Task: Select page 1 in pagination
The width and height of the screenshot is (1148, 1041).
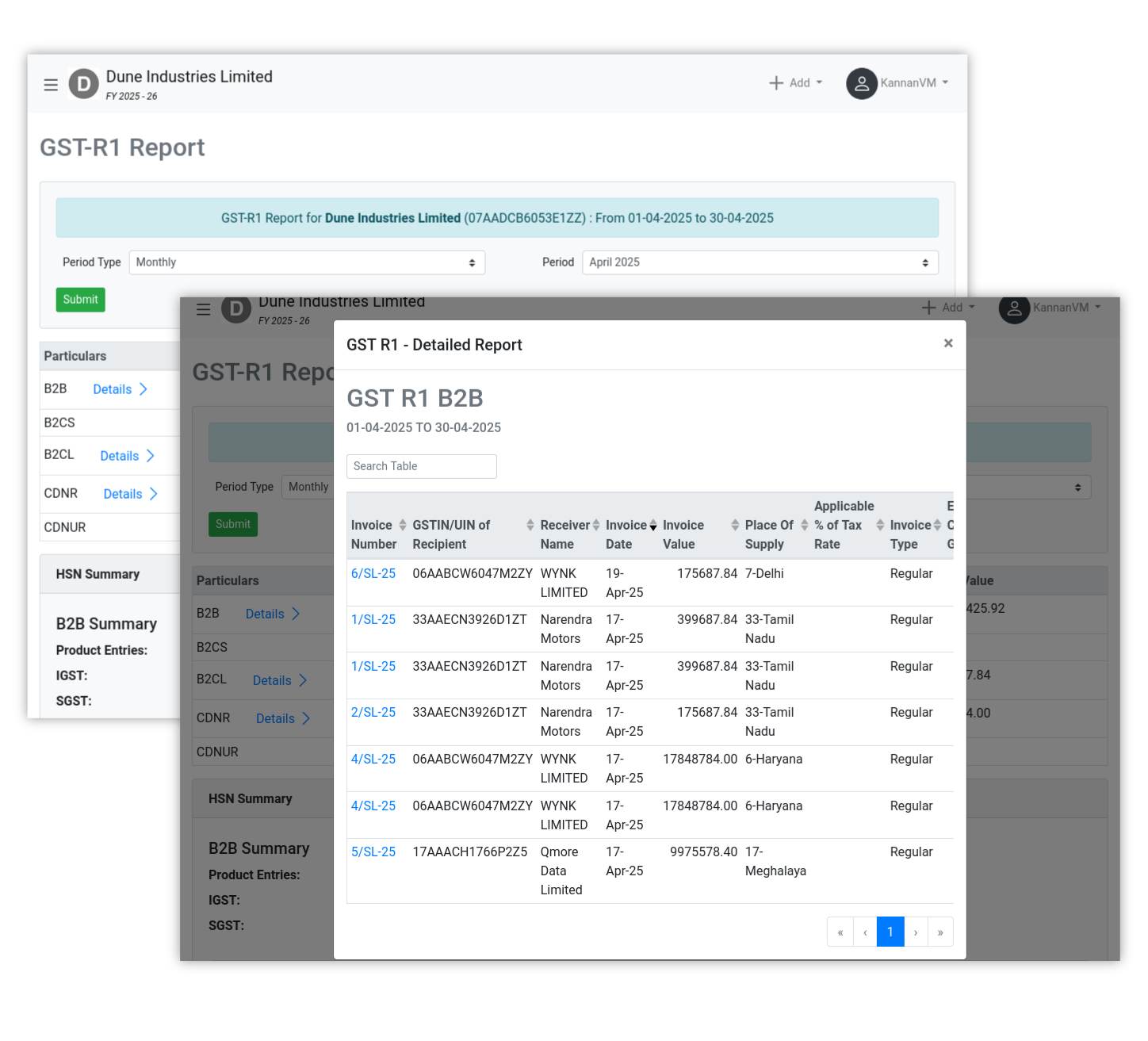Action: click(890, 932)
